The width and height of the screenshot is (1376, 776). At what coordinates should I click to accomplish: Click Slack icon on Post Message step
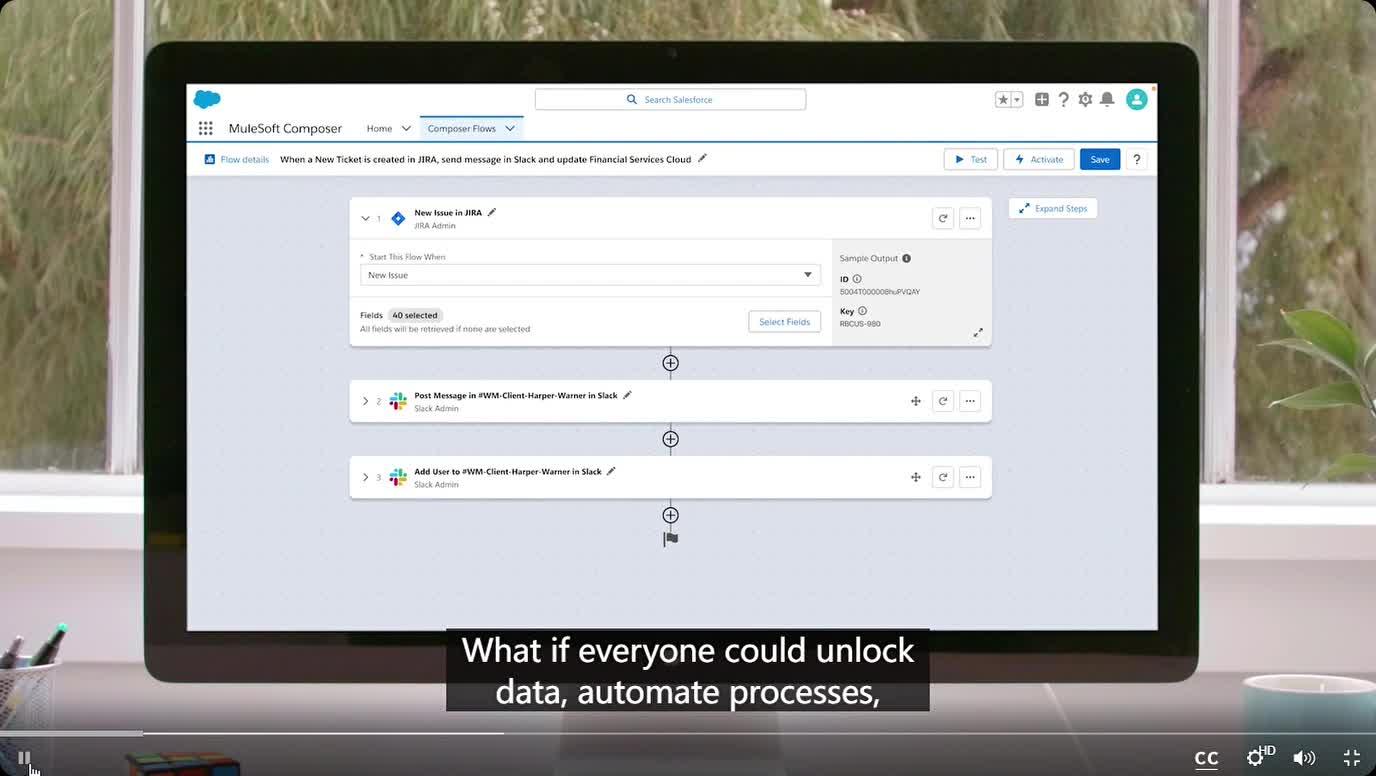(x=398, y=401)
